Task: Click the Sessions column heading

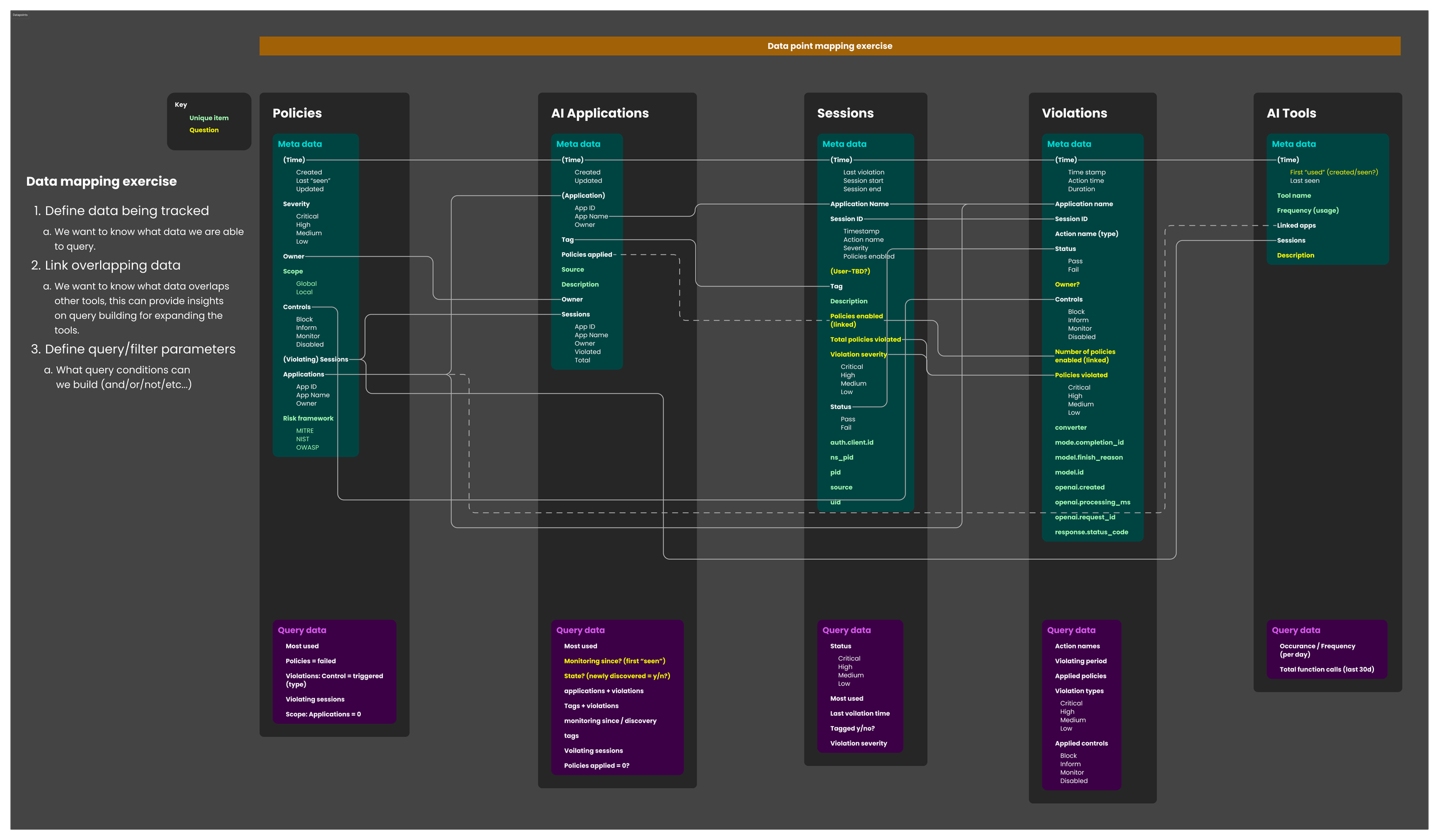Action: [x=845, y=113]
